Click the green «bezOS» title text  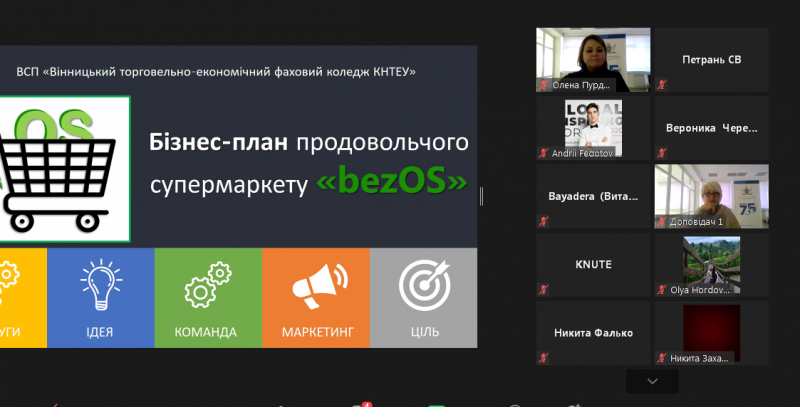coord(392,181)
